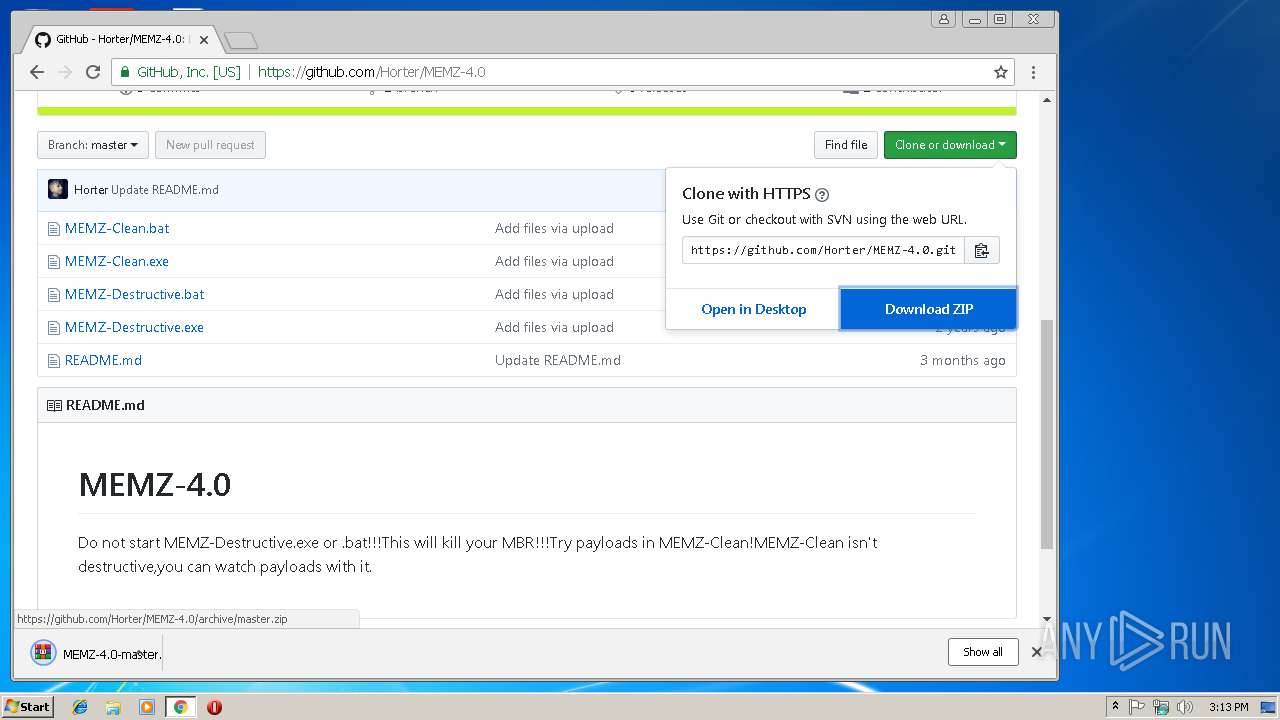Click the page vertical scrollbar thumb

tap(1047, 434)
